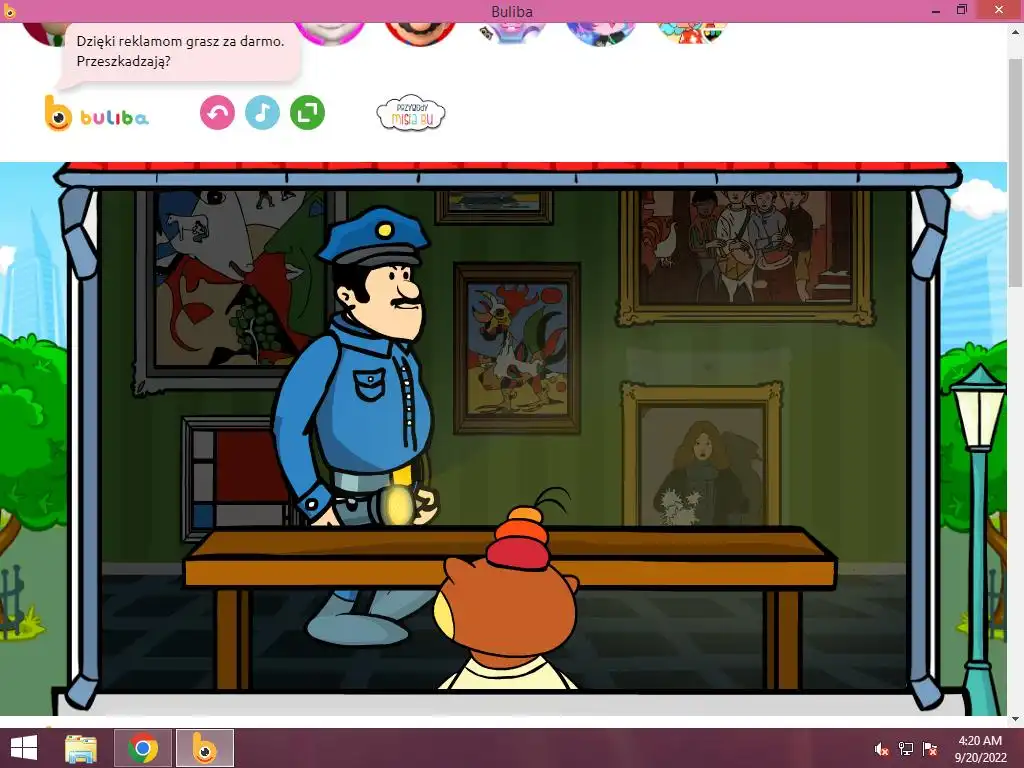Click the small landscape painting near the ceiling
Image resolution: width=1024 pixels, height=768 pixels.
(494, 206)
